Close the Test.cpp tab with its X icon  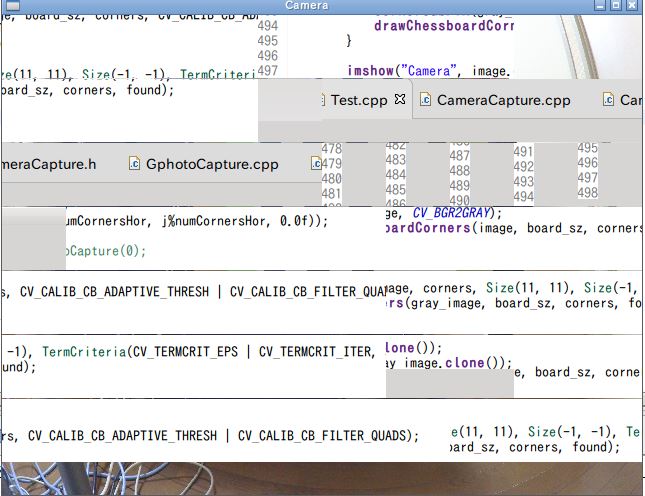click(x=400, y=99)
